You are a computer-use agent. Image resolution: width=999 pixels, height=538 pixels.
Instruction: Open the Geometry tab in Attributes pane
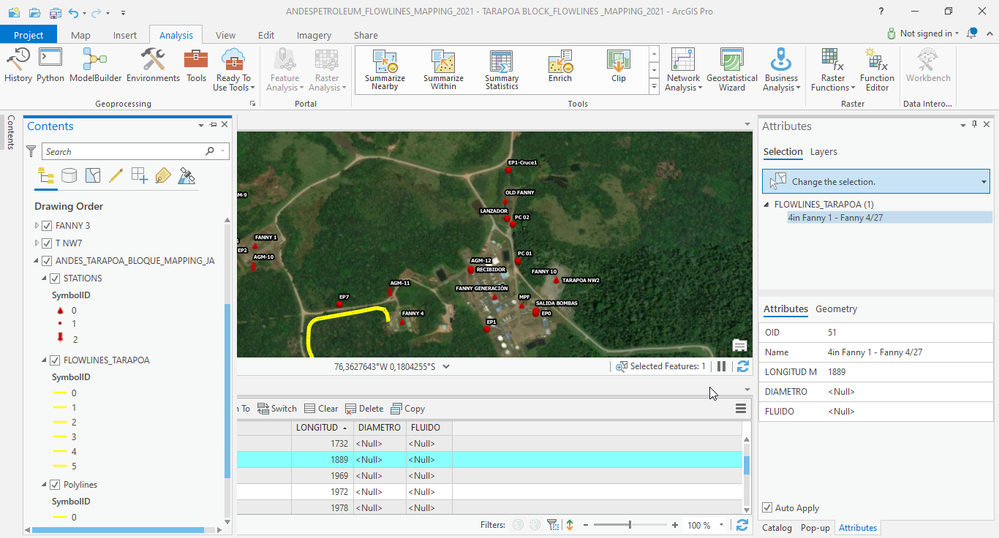836,309
